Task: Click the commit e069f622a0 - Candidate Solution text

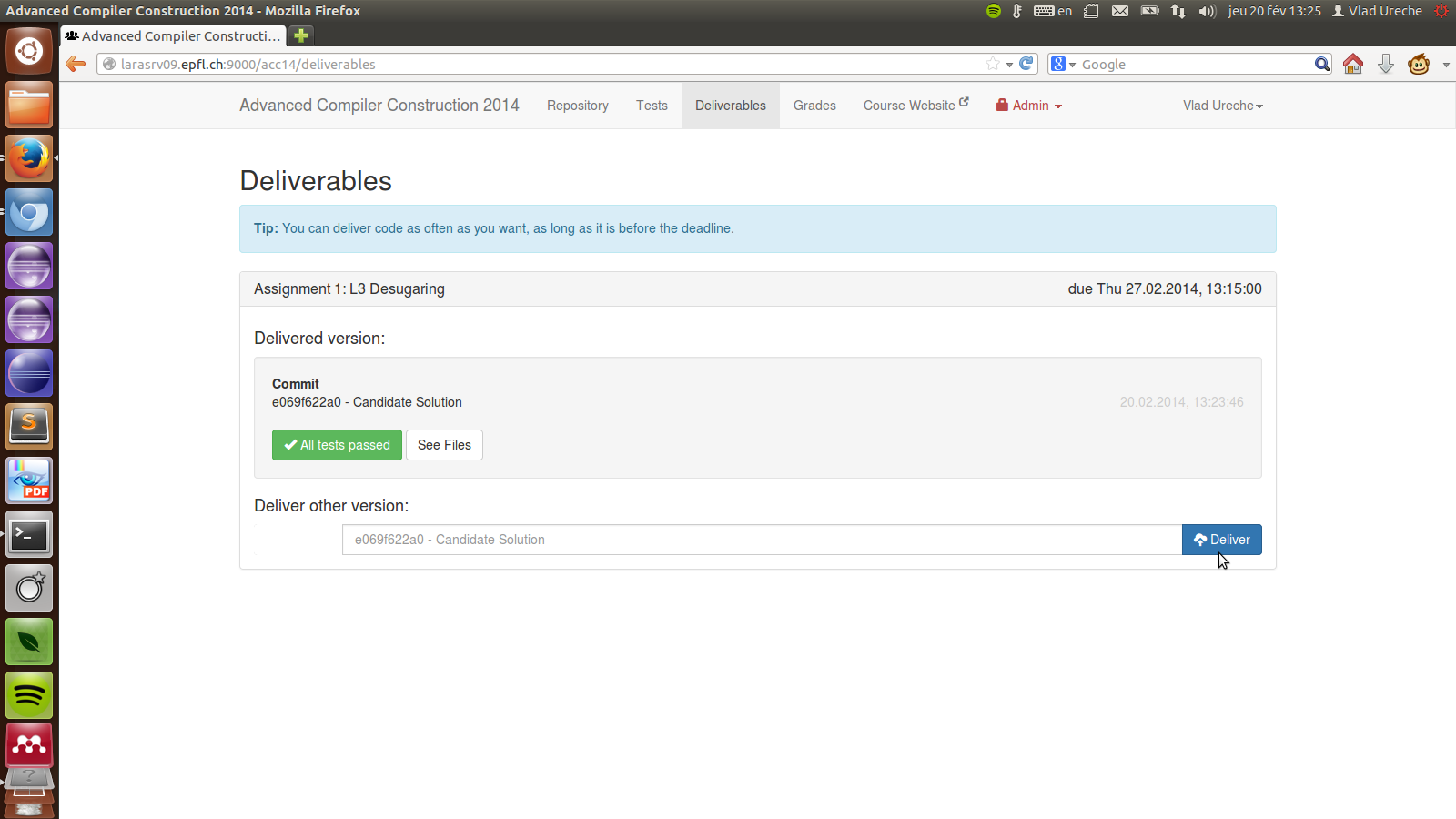Action: (x=367, y=402)
